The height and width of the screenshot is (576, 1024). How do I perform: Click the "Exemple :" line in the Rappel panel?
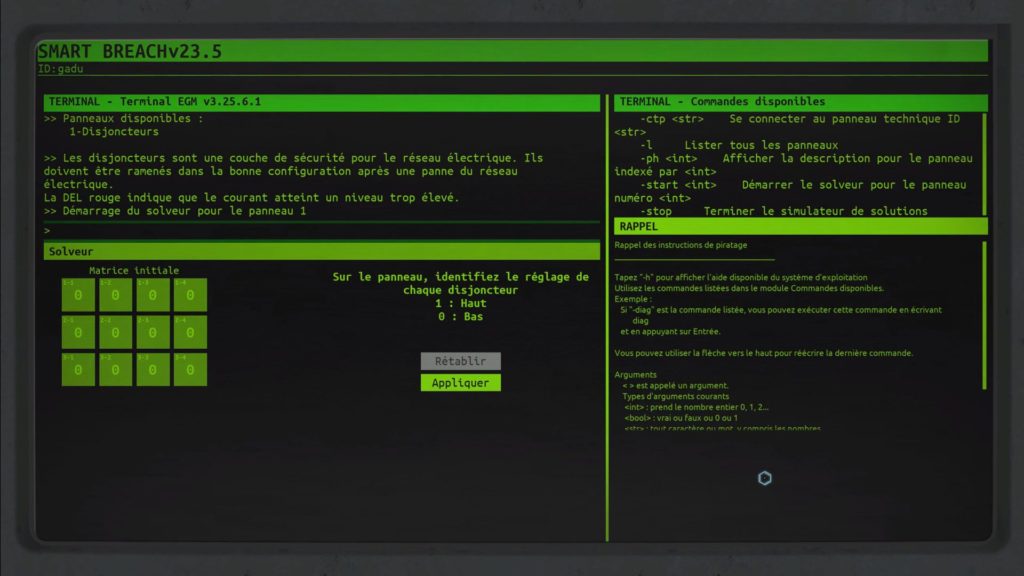point(633,298)
